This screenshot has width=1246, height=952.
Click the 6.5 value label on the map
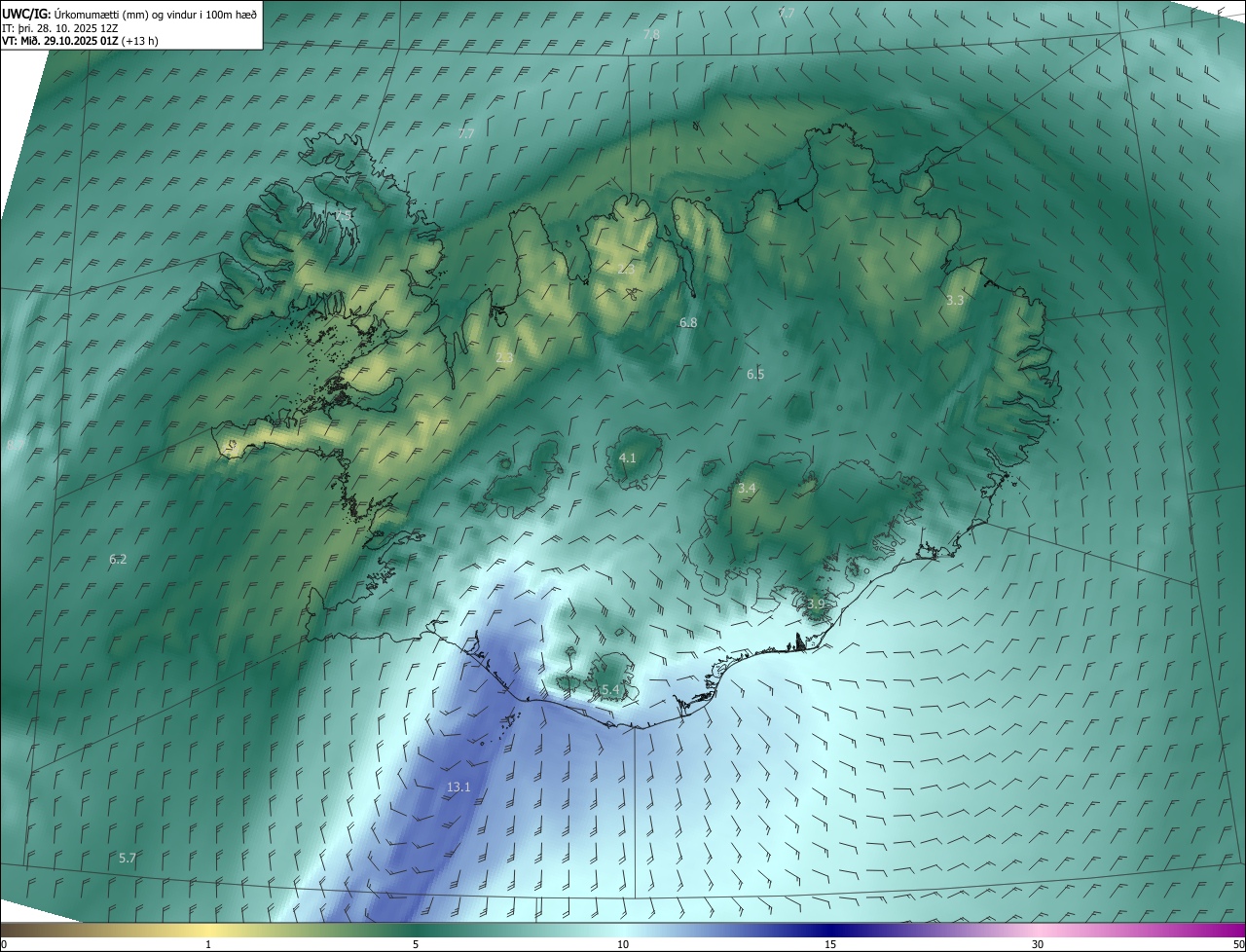[755, 374]
